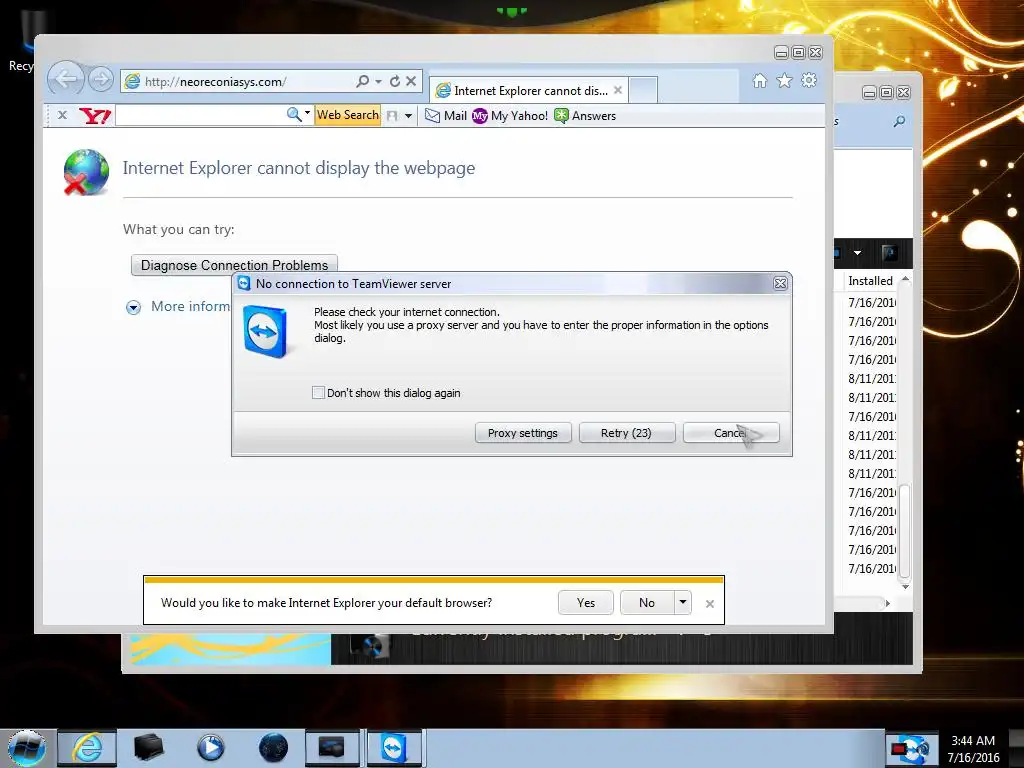Click Yes to make IE default browser

(x=586, y=603)
